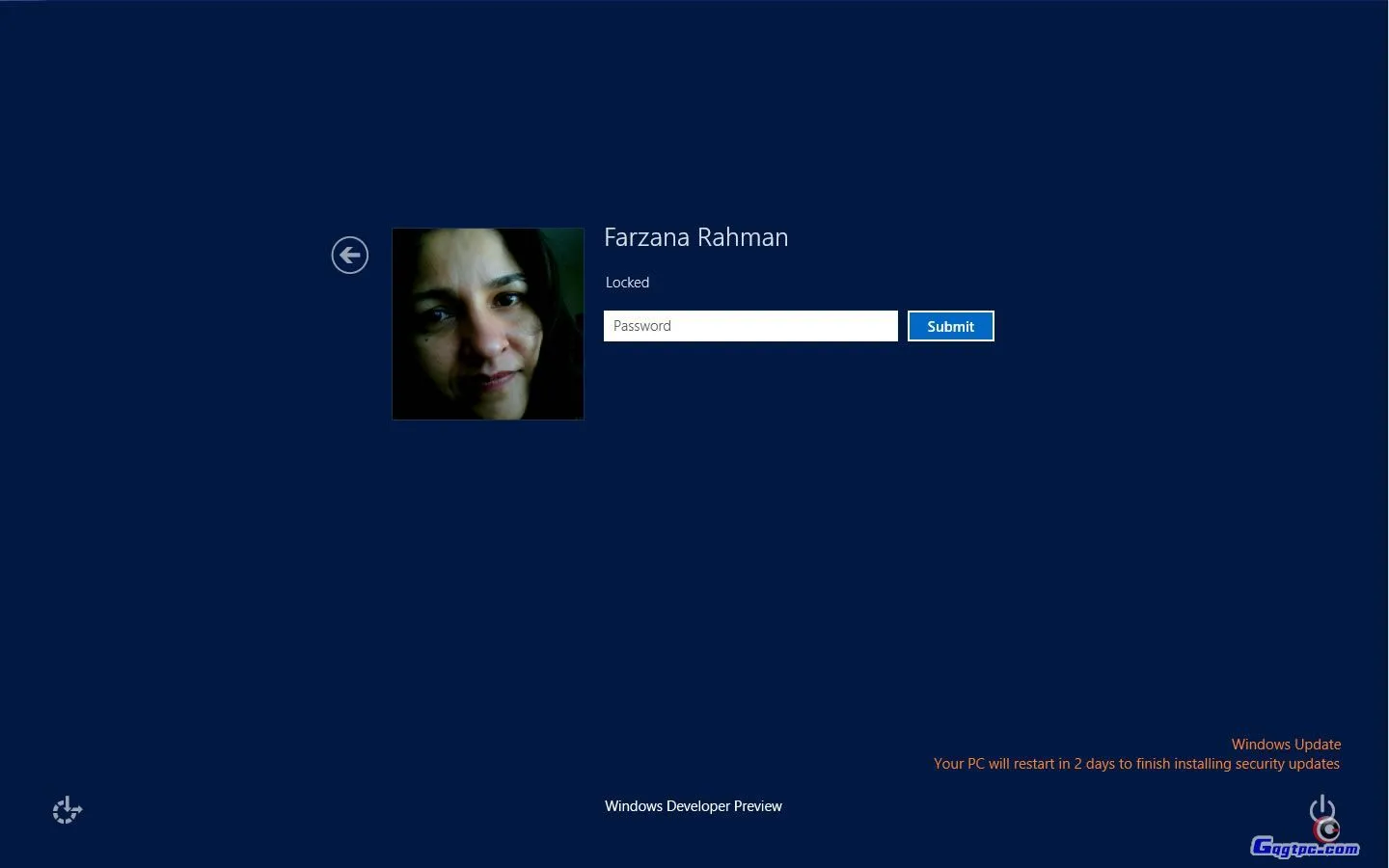Click the Windows Developer Preview label

pos(693,806)
